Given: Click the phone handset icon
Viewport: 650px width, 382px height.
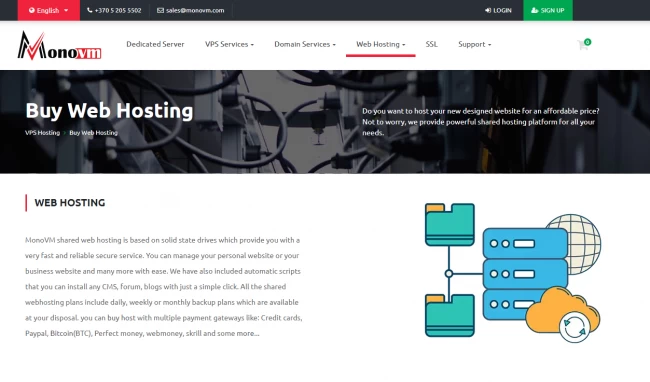Looking at the screenshot, I should (90, 10).
